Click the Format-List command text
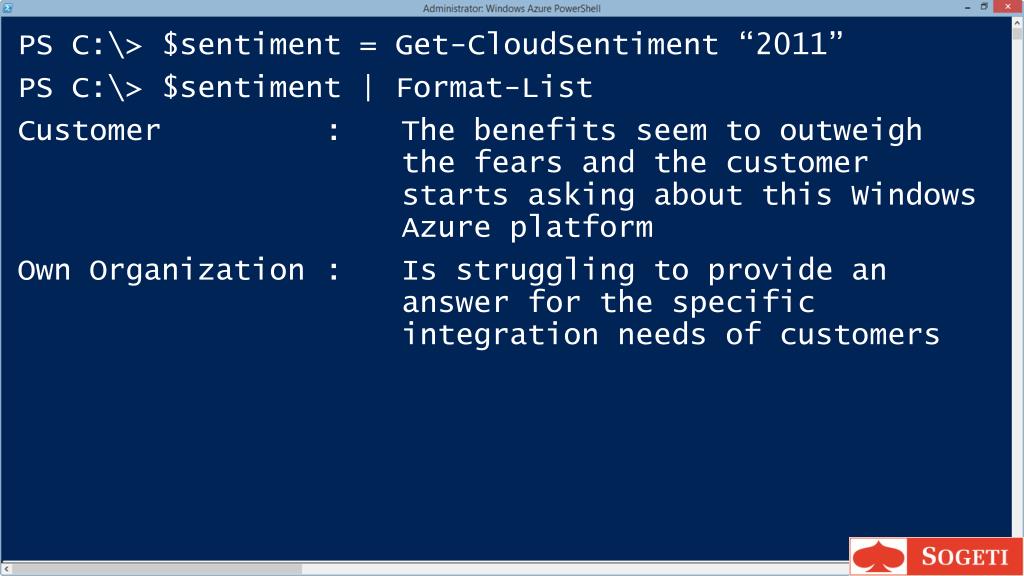This screenshot has width=1024, height=576. 494,88
